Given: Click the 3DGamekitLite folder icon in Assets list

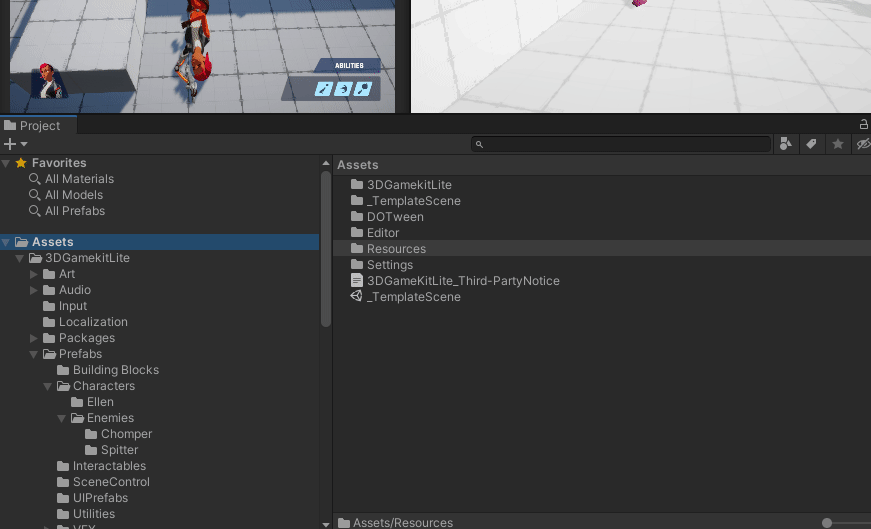Looking at the screenshot, I should (x=357, y=184).
